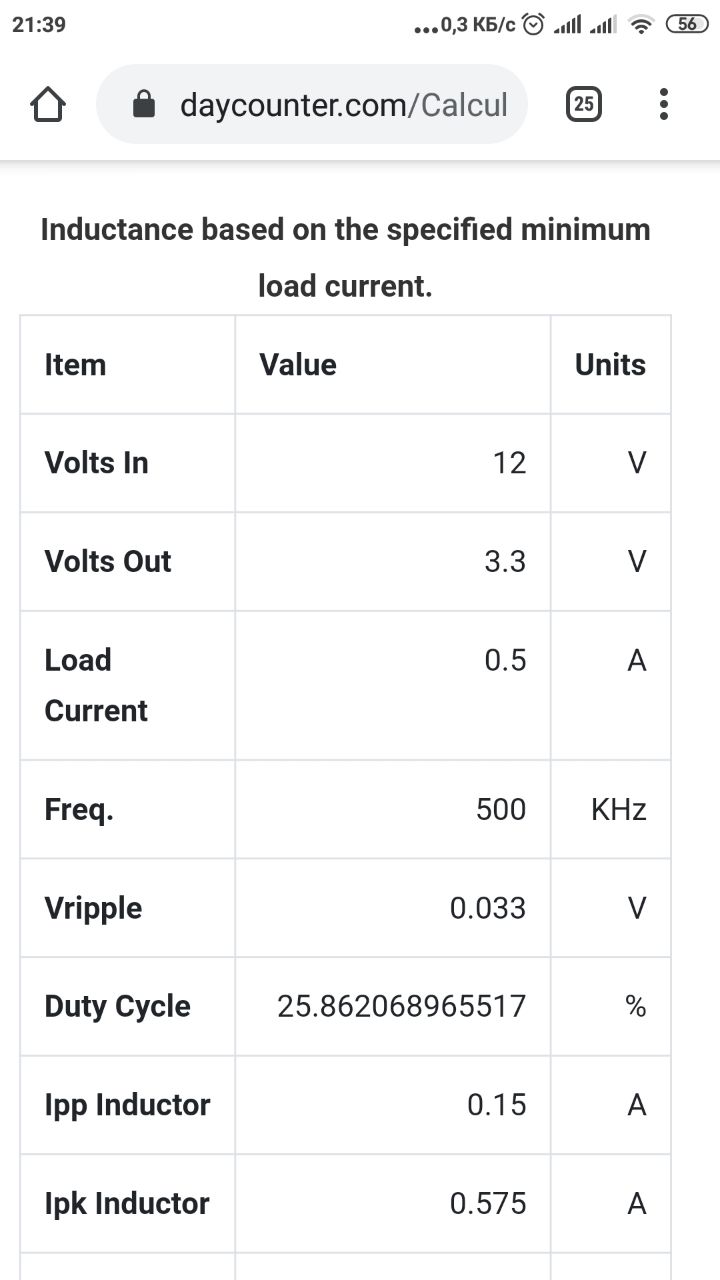The height and width of the screenshot is (1280, 720).
Task: Tap the battery indicator showing 56
Action: (688, 25)
